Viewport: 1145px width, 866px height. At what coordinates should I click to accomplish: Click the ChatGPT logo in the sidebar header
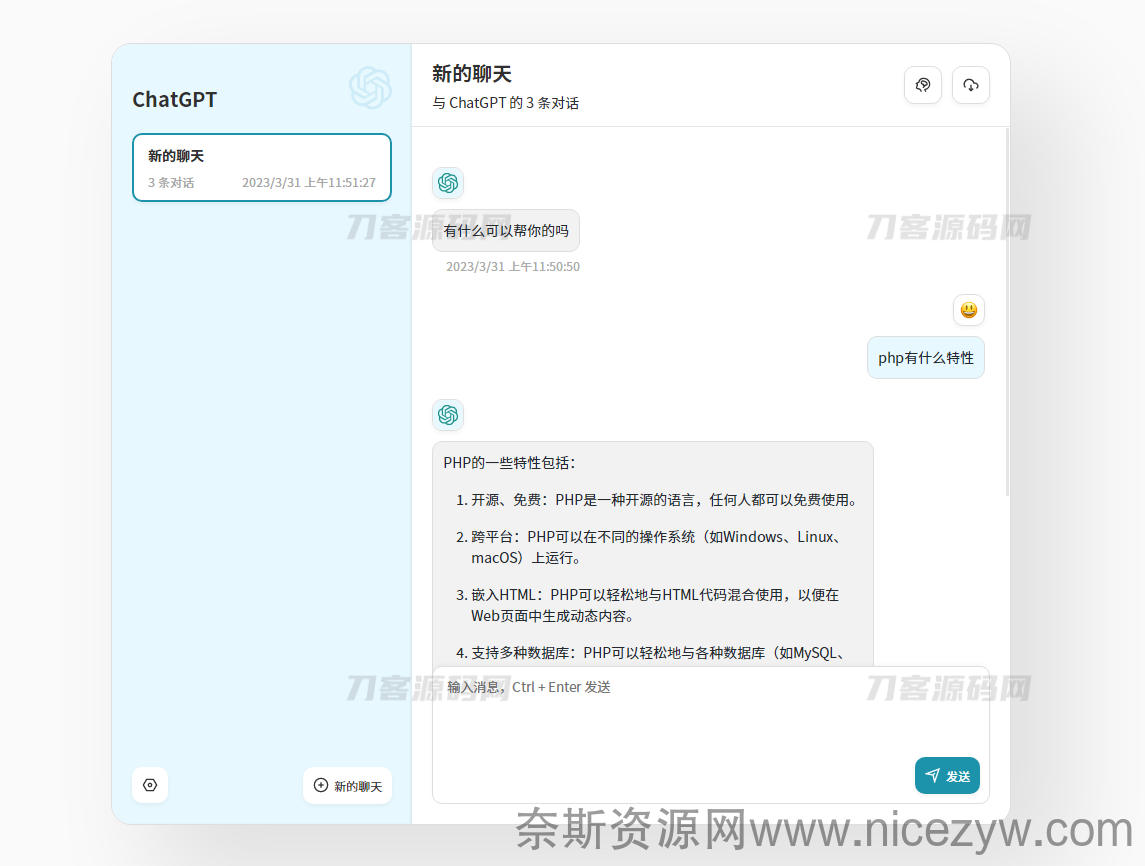[x=370, y=87]
